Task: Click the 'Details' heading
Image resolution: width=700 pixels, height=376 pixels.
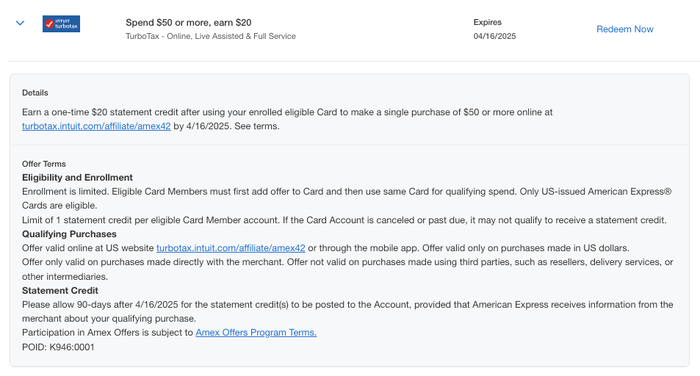Action: click(x=35, y=92)
